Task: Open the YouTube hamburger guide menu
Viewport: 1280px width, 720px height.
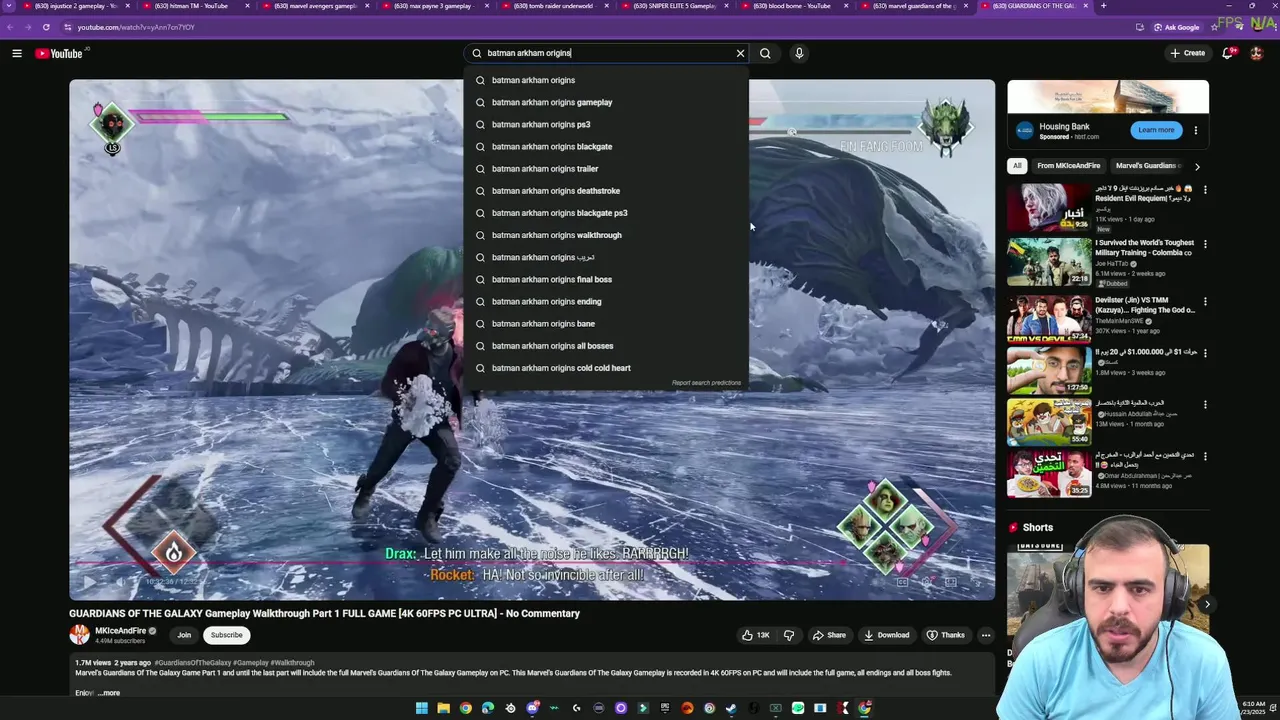Action: [17, 53]
